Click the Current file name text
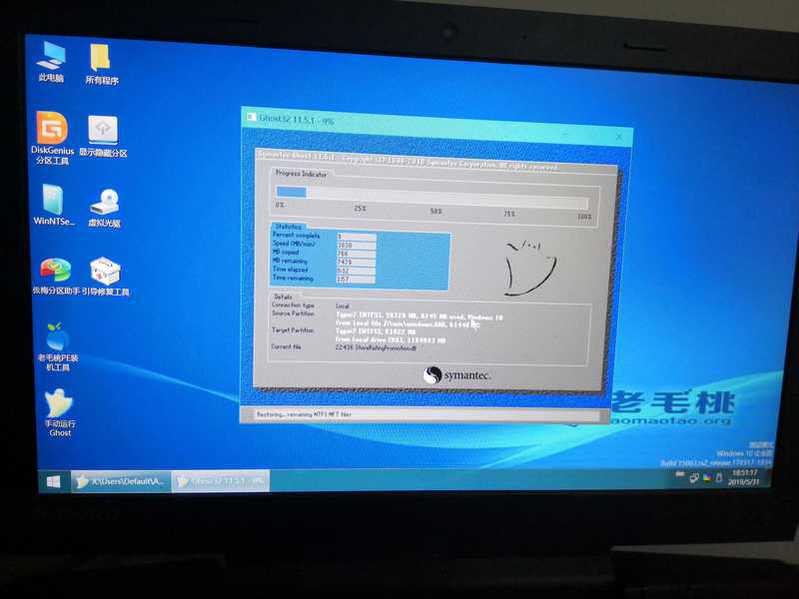The image size is (799, 599). tap(376, 348)
